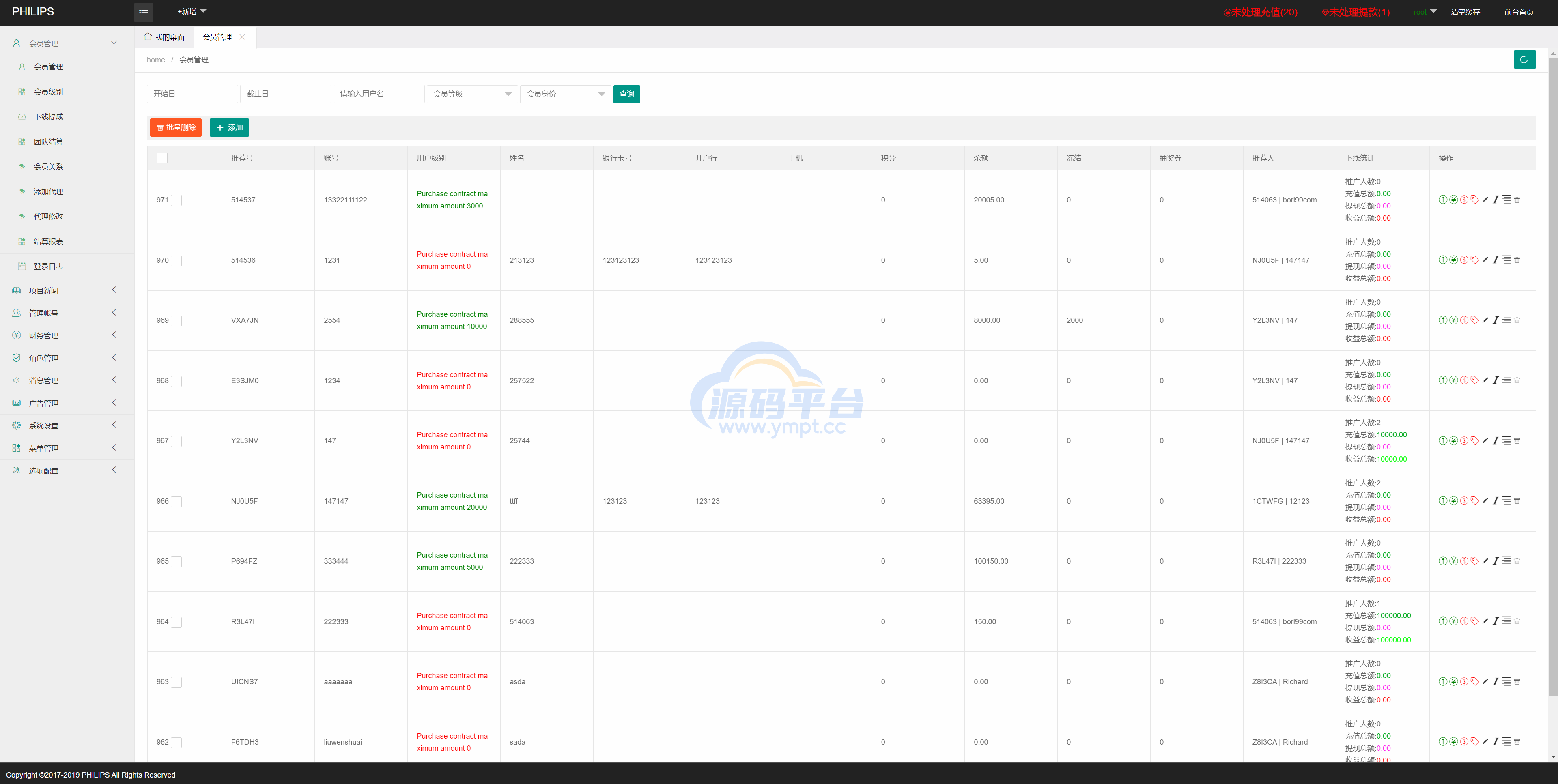Click the home icon on 我的桌面 tab
The width and height of the screenshot is (1558, 784).
coord(148,37)
